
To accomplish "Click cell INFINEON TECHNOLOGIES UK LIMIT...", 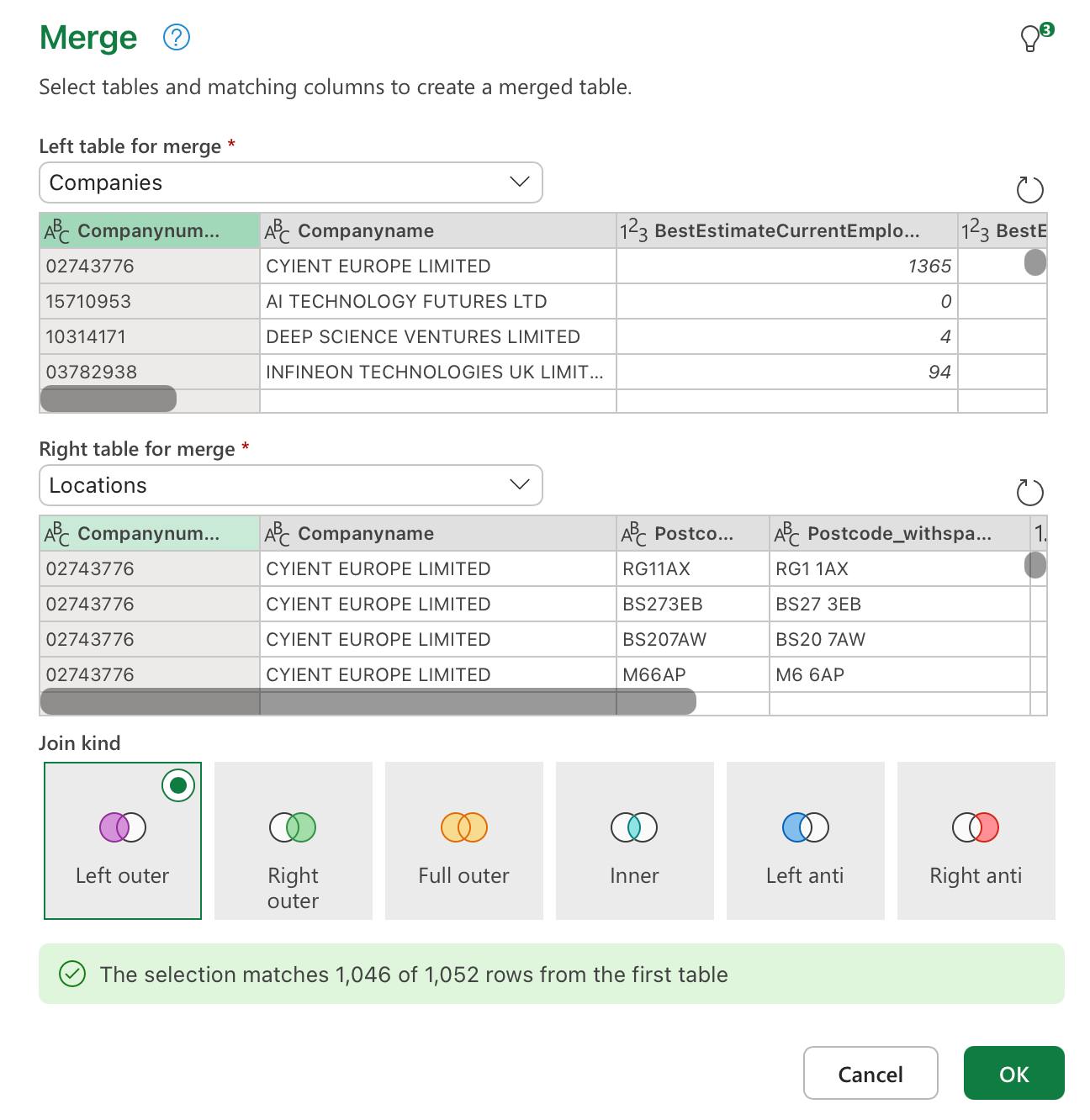I will (x=438, y=372).
